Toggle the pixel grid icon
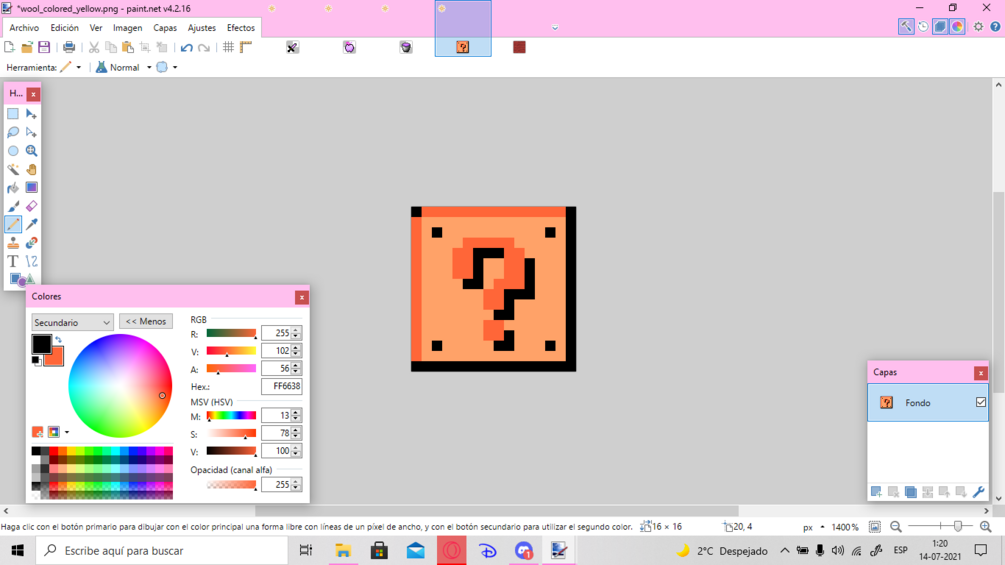This screenshot has width=1005, height=565. point(228,47)
